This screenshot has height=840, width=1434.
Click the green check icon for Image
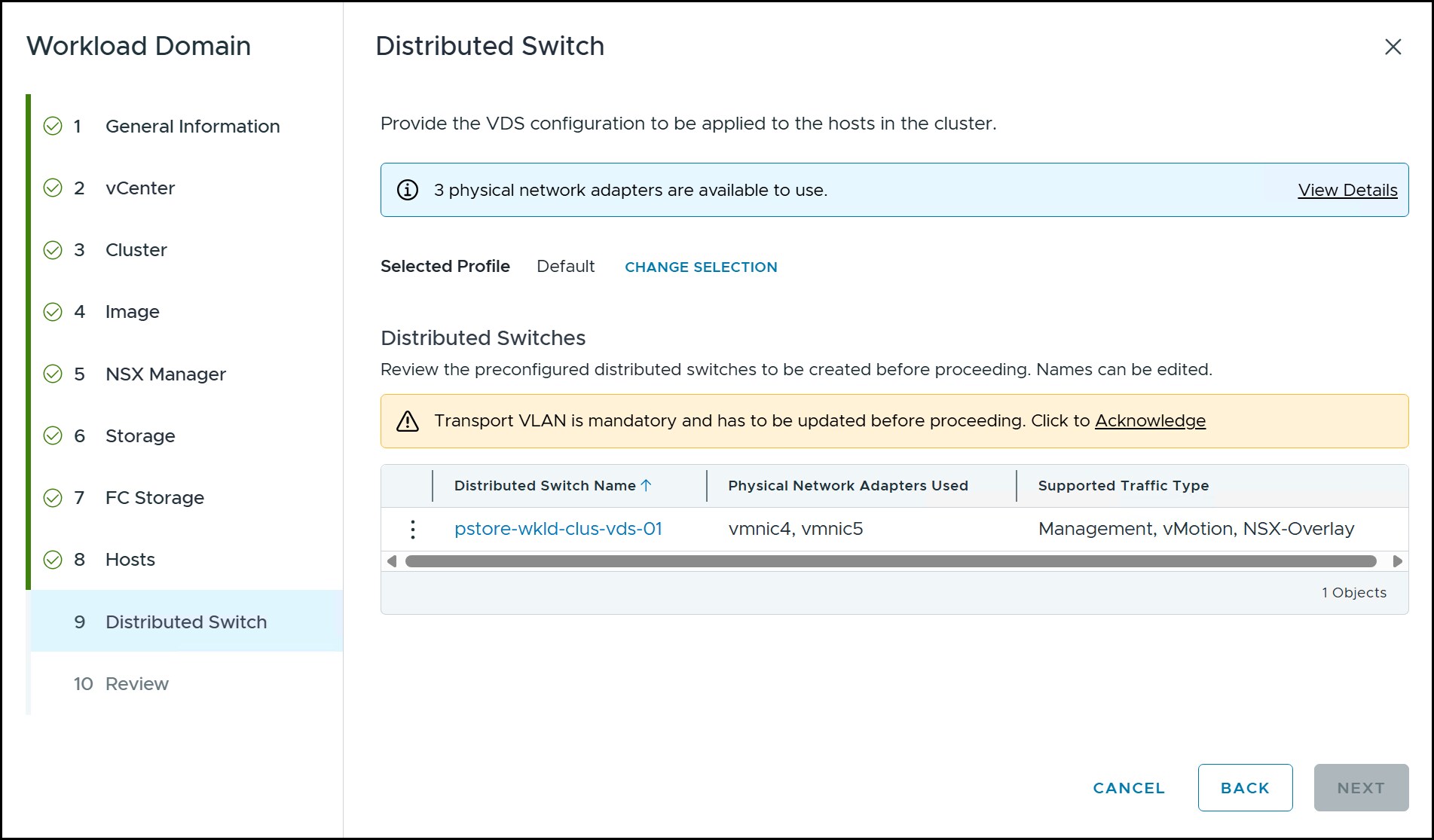click(53, 311)
